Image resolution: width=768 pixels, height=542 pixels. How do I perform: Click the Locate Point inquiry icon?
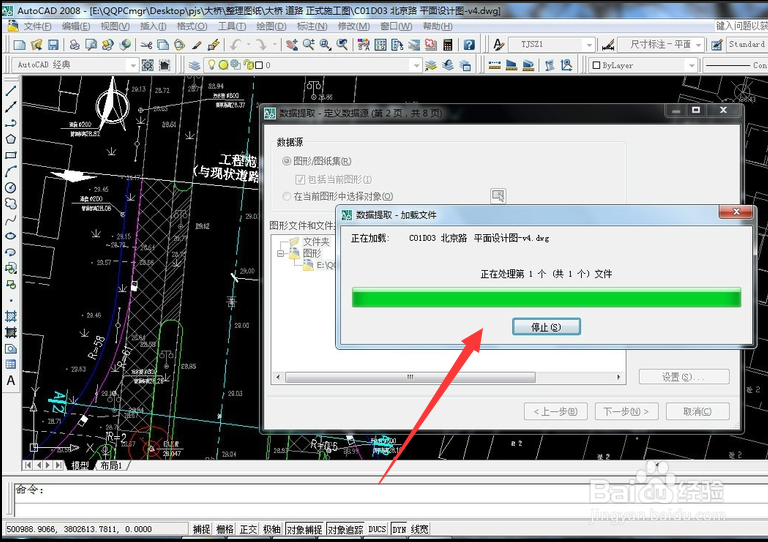(x=567, y=65)
